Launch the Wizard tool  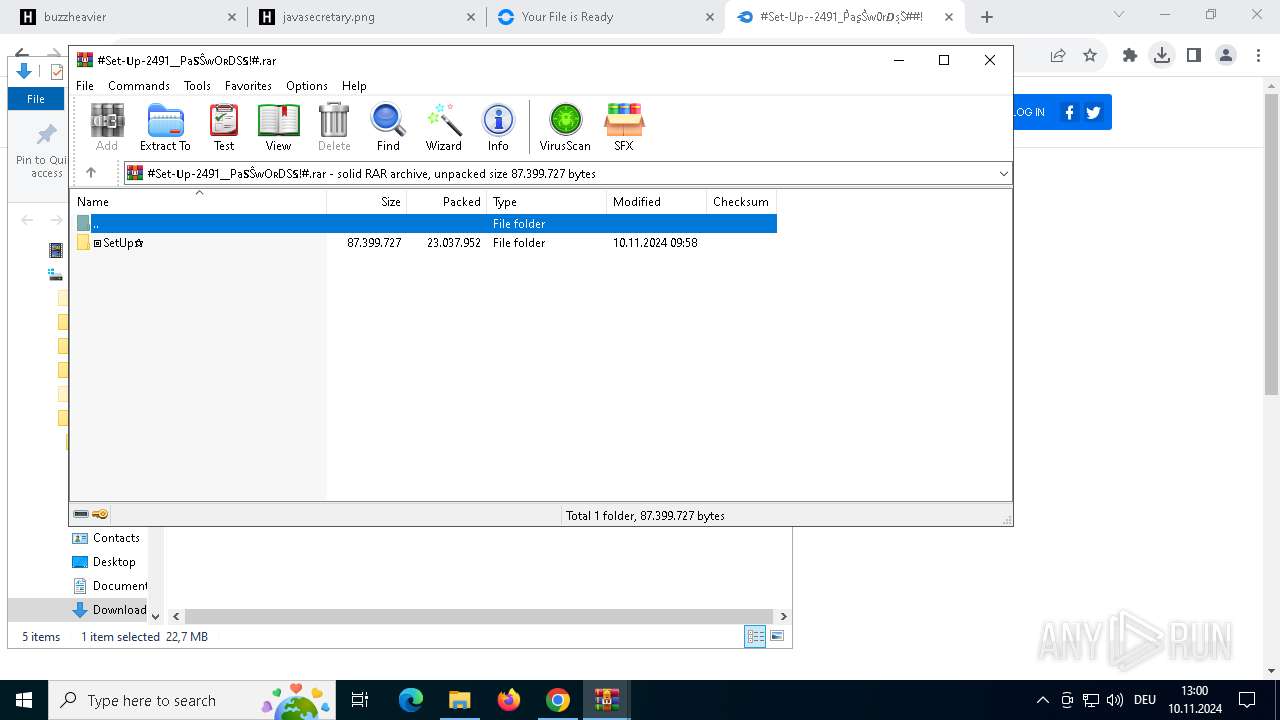pyautogui.click(x=443, y=127)
